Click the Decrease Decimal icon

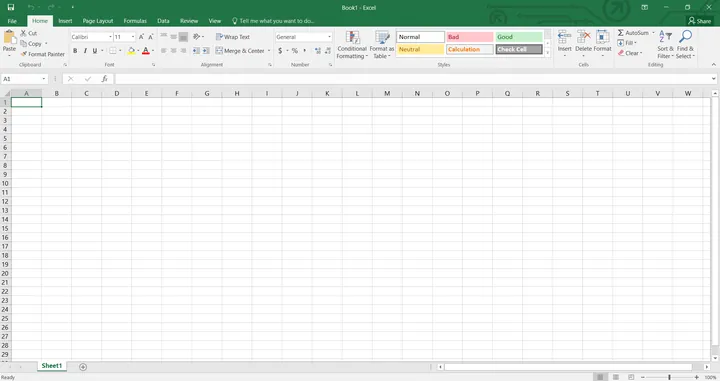tap(328, 50)
